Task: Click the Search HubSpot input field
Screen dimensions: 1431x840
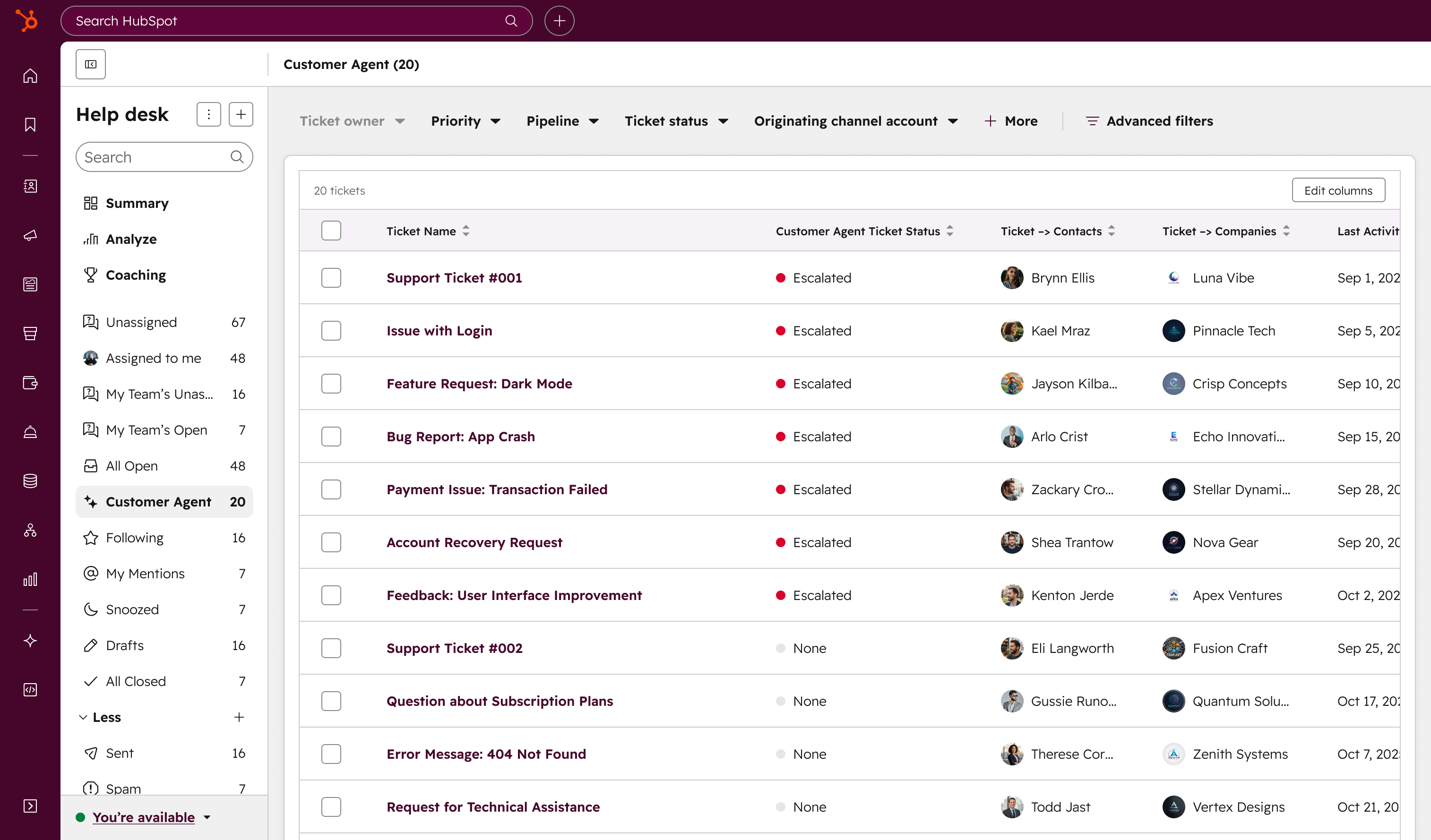Action: [x=284, y=21]
